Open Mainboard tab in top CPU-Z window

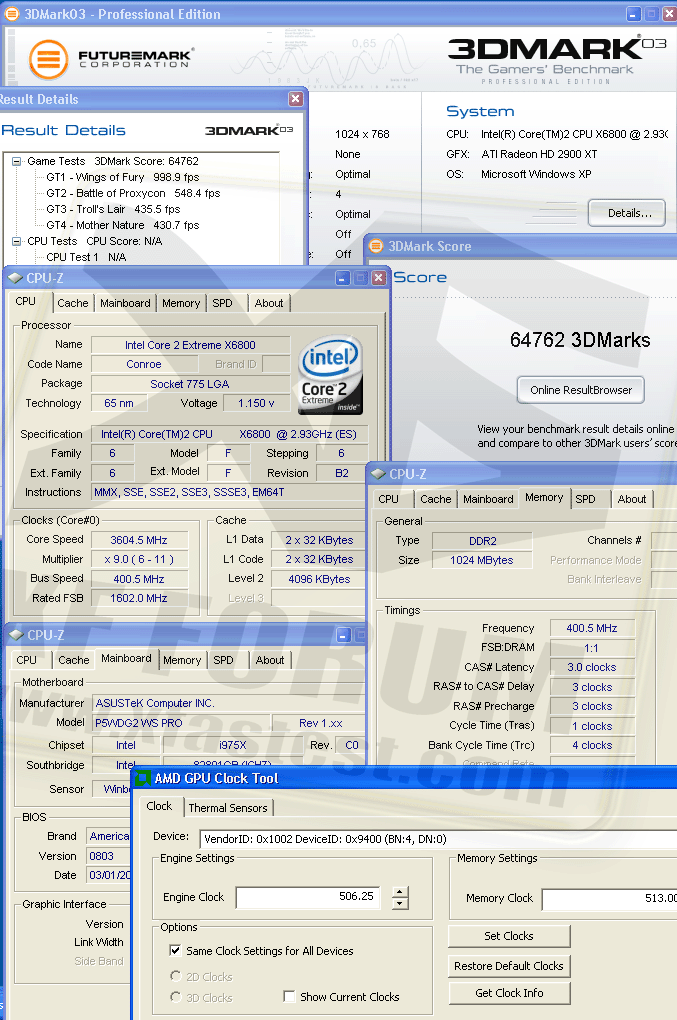pyautogui.click(x=125, y=303)
